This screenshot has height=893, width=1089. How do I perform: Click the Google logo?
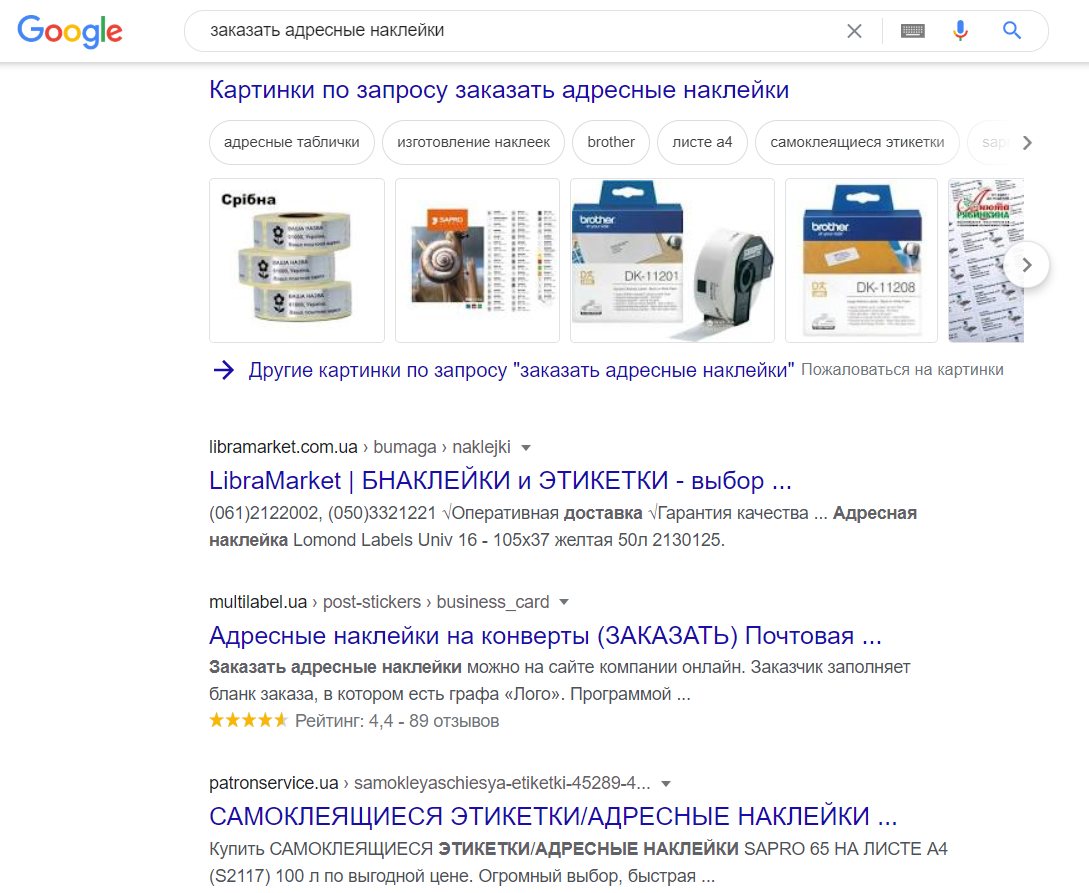click(x=70, y=31)
